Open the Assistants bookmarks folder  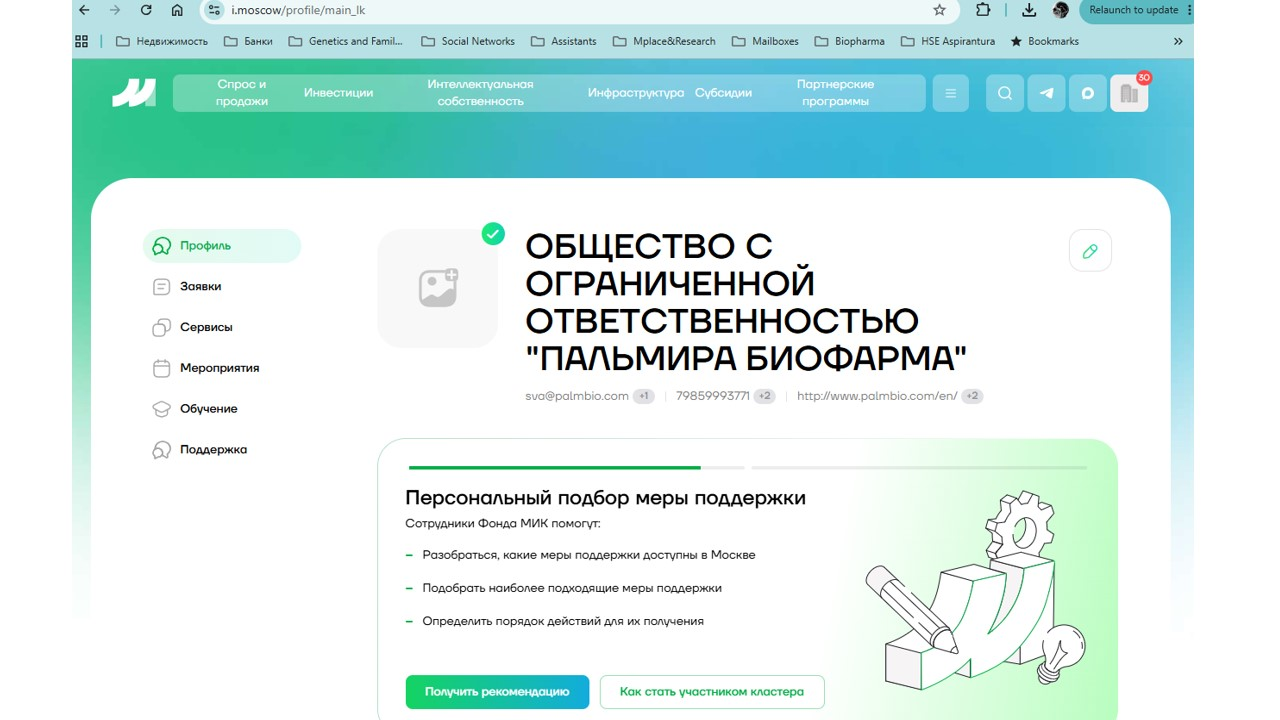563,41
